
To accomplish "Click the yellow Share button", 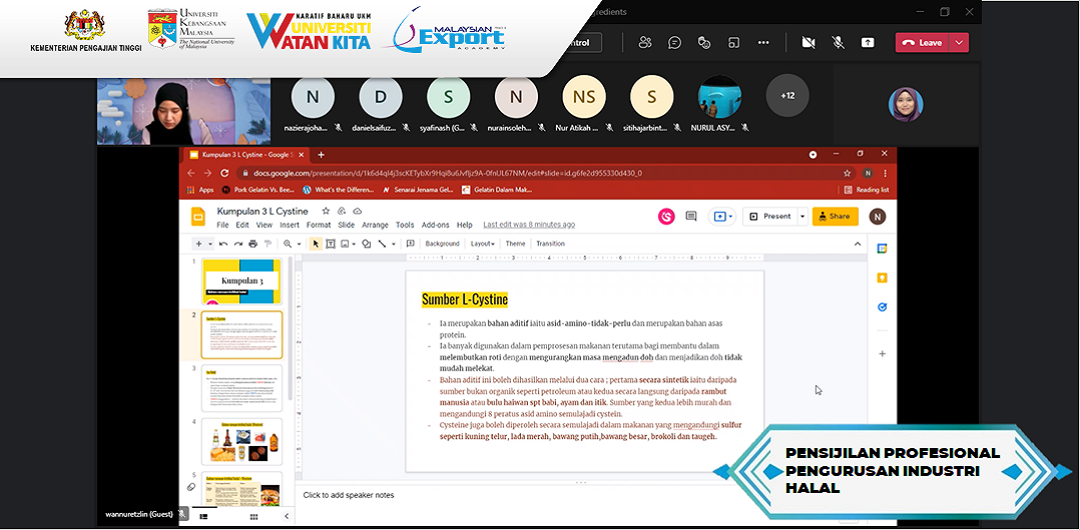I will [x=834, y=216].
